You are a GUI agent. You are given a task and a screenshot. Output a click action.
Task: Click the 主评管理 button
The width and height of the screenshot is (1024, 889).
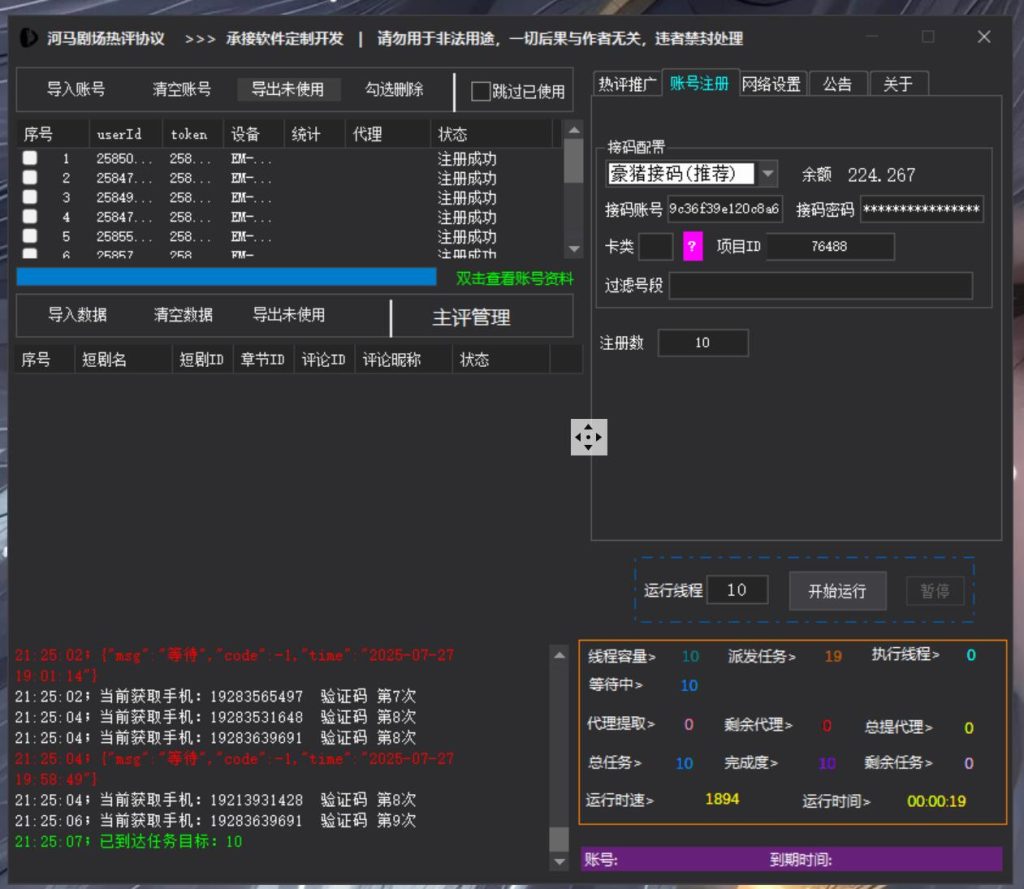[471, 318]
